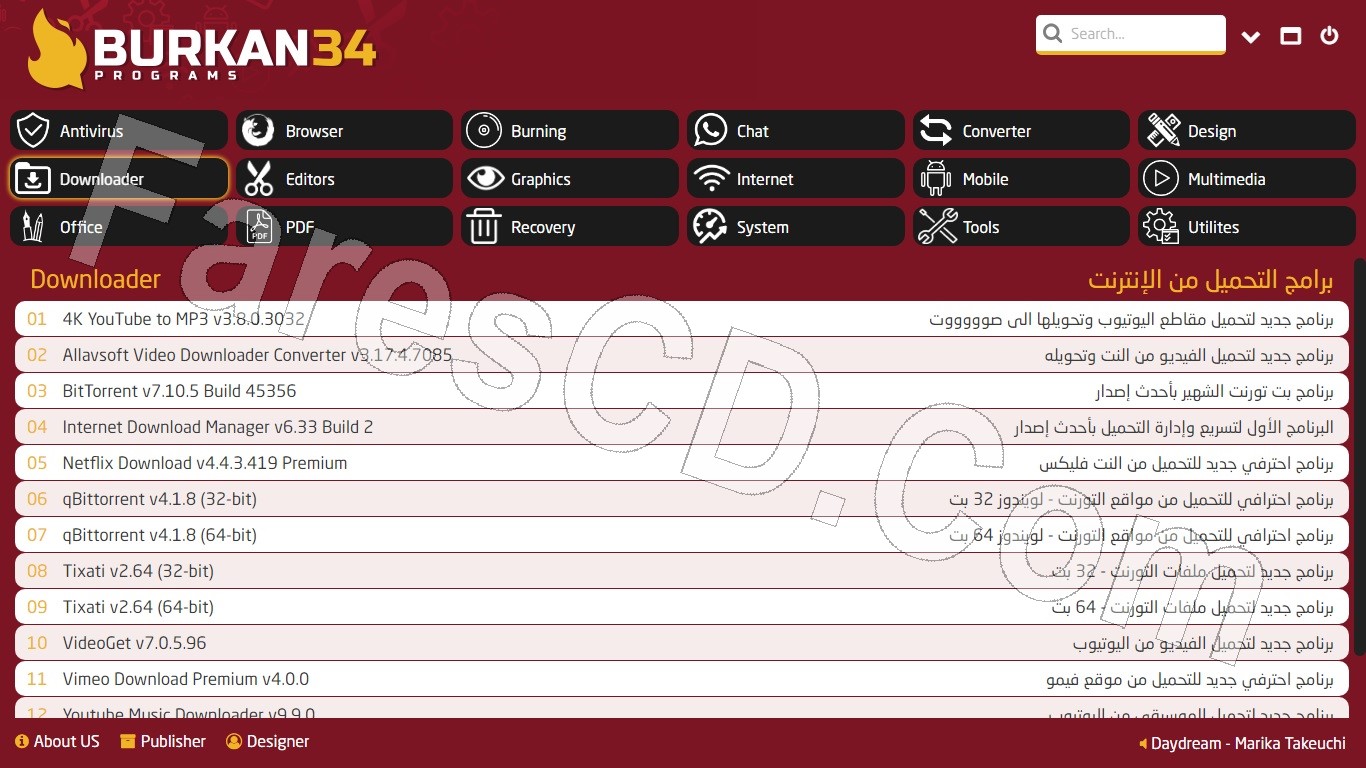Select Tixati v2.64 (64-bit)

pos(682,607)
